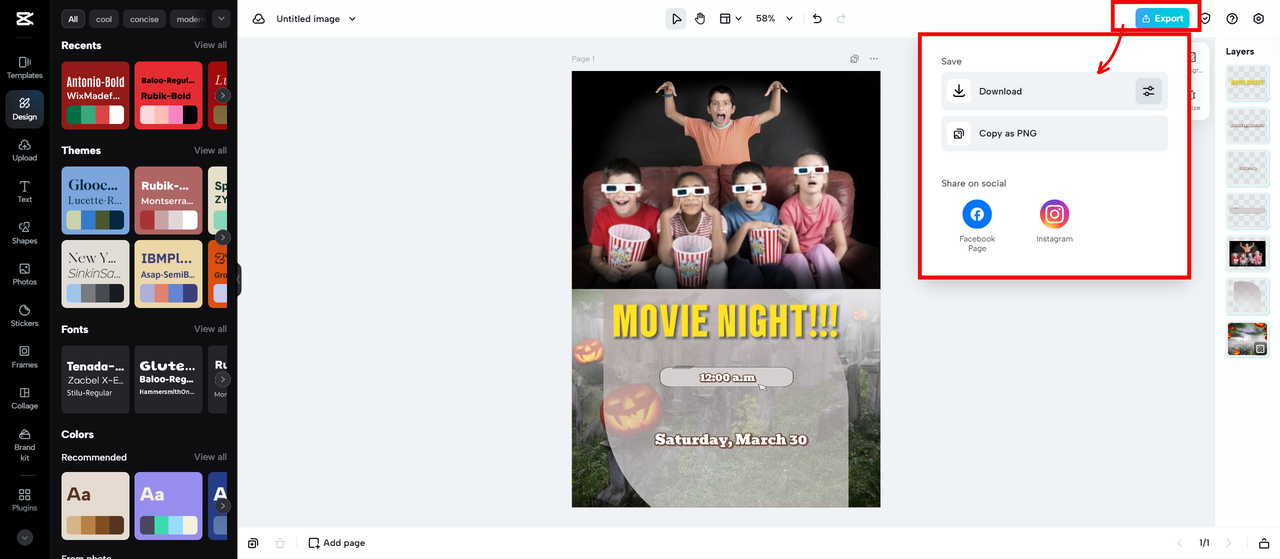
Task: Click the cloud save status icon
Action: click(259, 19)
